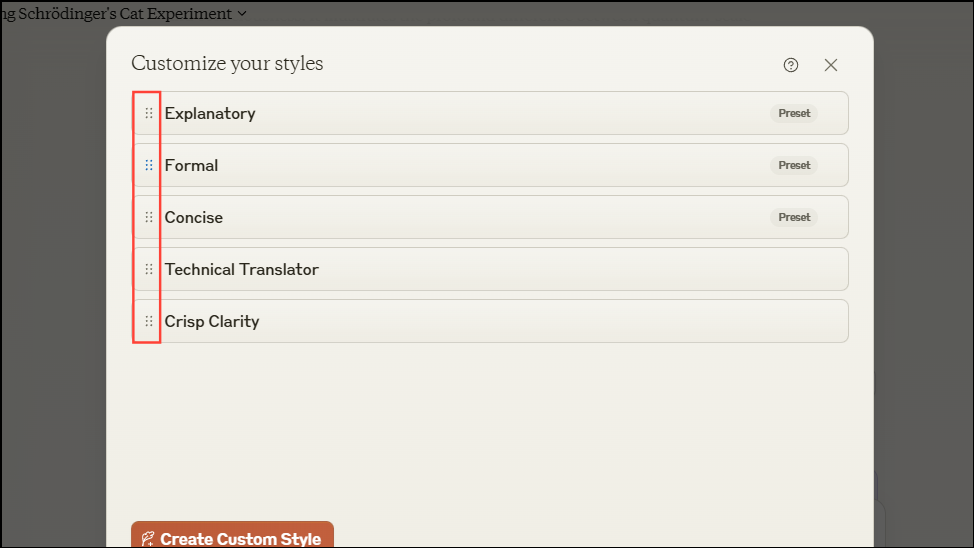Viewport: 974px width, 548px height.
Task: Select the Crisp Clarity drag handle
Action: coord(149,321)
